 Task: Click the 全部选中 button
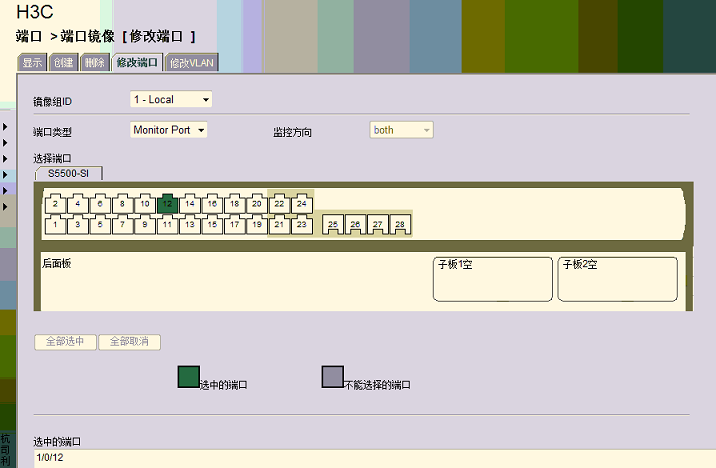click(x=65, y=342)
